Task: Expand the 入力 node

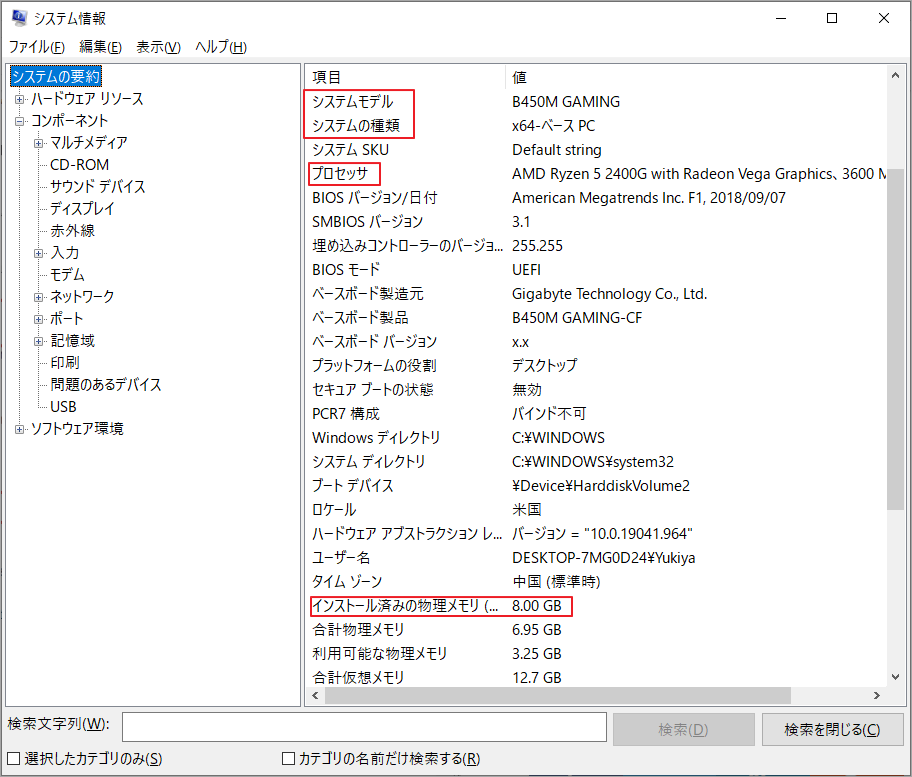Action: coord(38,254)
